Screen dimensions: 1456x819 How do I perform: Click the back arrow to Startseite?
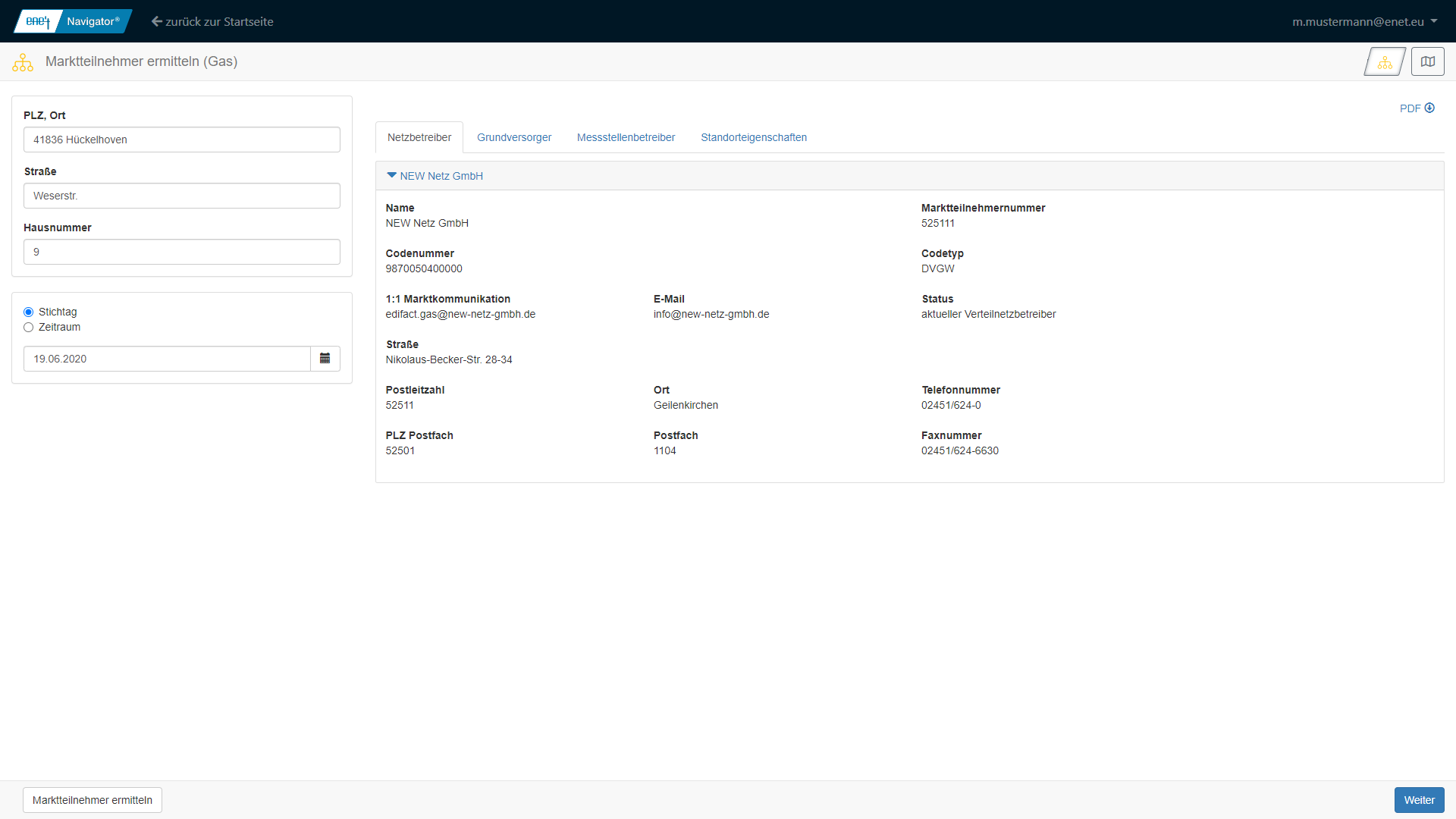click(x=157, y=21)
